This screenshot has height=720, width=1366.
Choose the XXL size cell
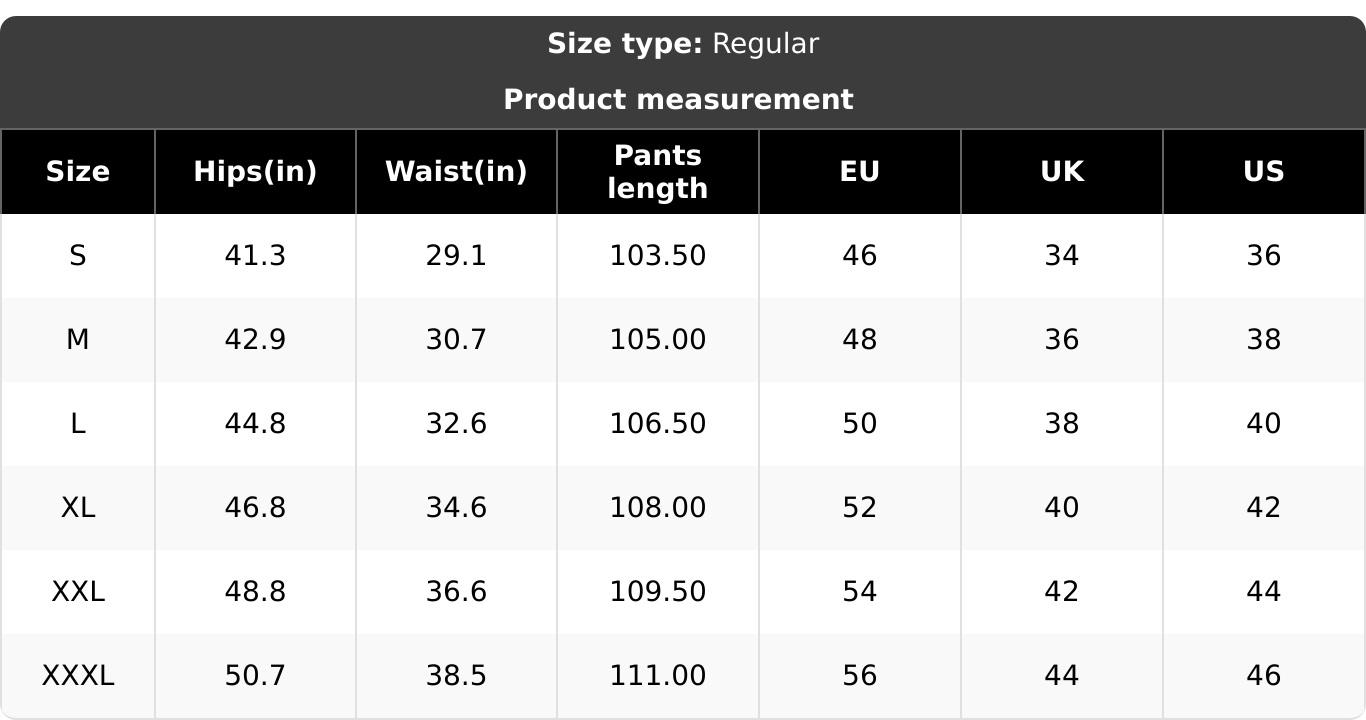(x=78, y=592)
